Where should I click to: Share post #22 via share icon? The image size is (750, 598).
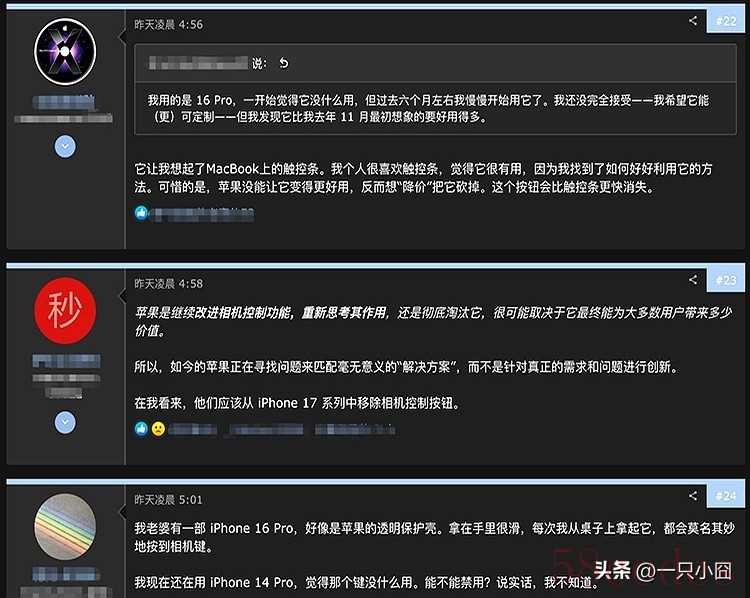click(x=693, y=21)
